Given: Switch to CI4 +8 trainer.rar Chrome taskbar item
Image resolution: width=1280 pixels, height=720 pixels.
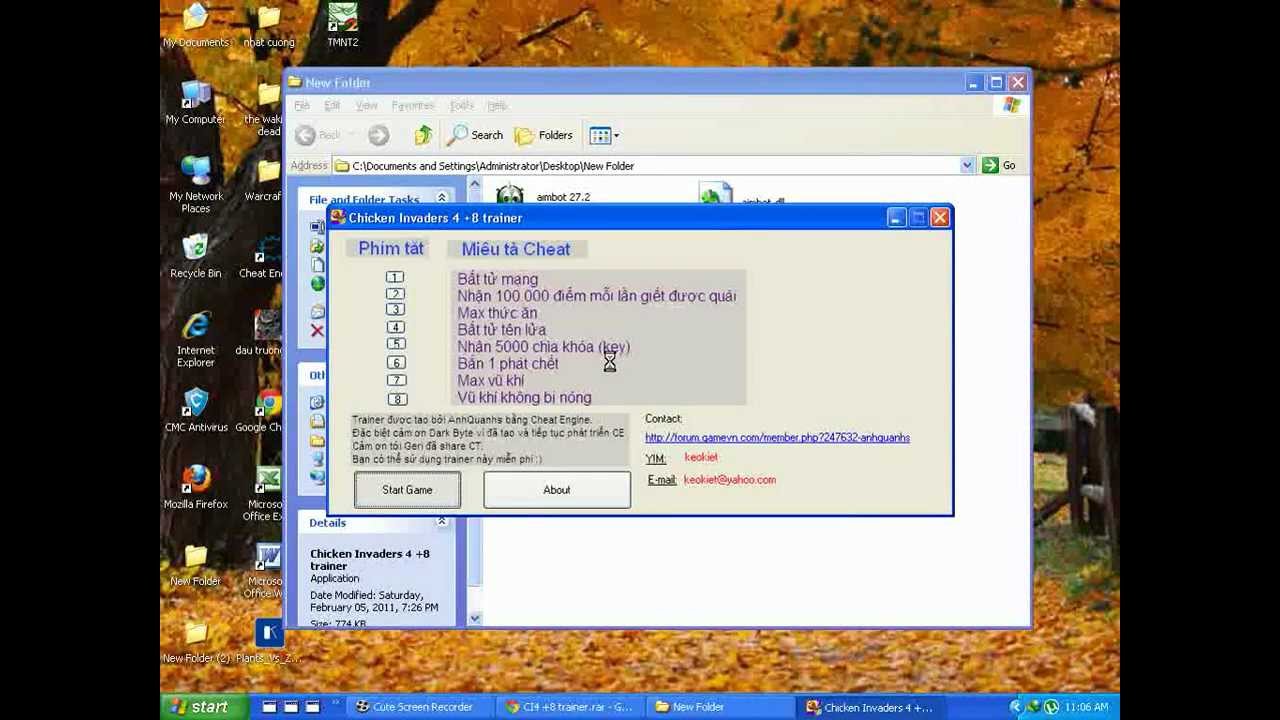Looking at the screenshot, I should point(571,707).
